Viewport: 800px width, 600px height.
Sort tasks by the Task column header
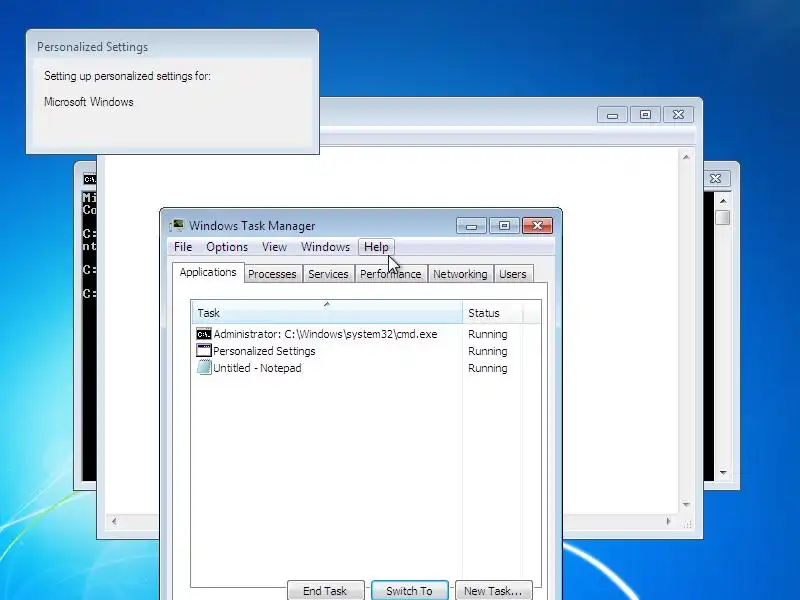pos(327,313)
